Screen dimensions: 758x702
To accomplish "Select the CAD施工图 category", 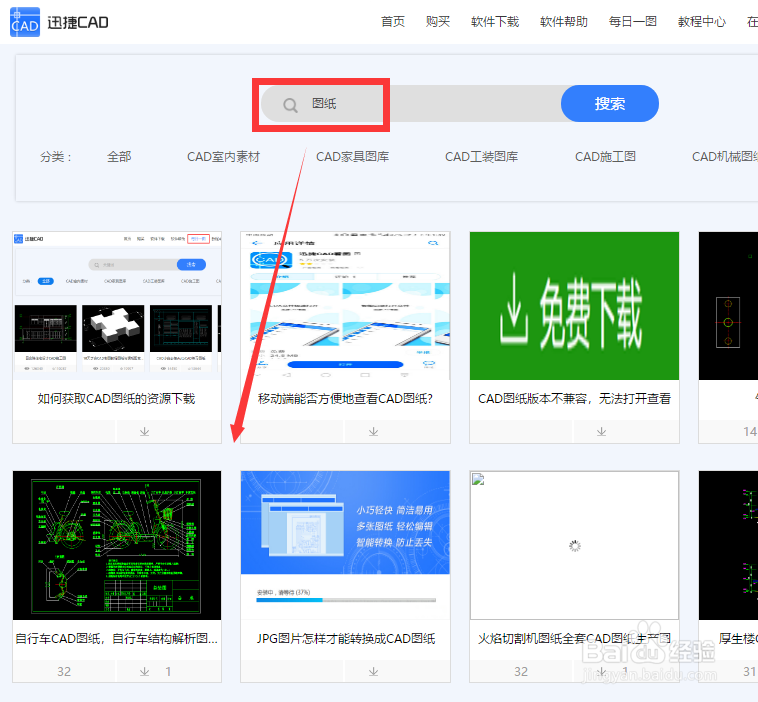I will click(605, 157).
